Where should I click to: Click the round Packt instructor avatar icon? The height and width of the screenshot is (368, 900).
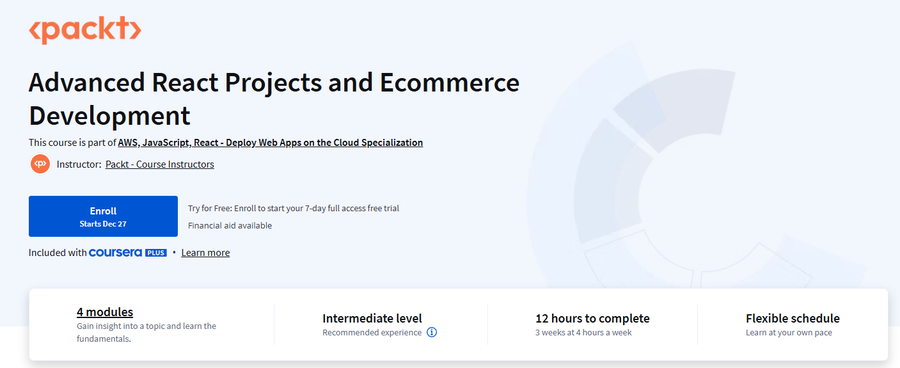click(40, 164)
